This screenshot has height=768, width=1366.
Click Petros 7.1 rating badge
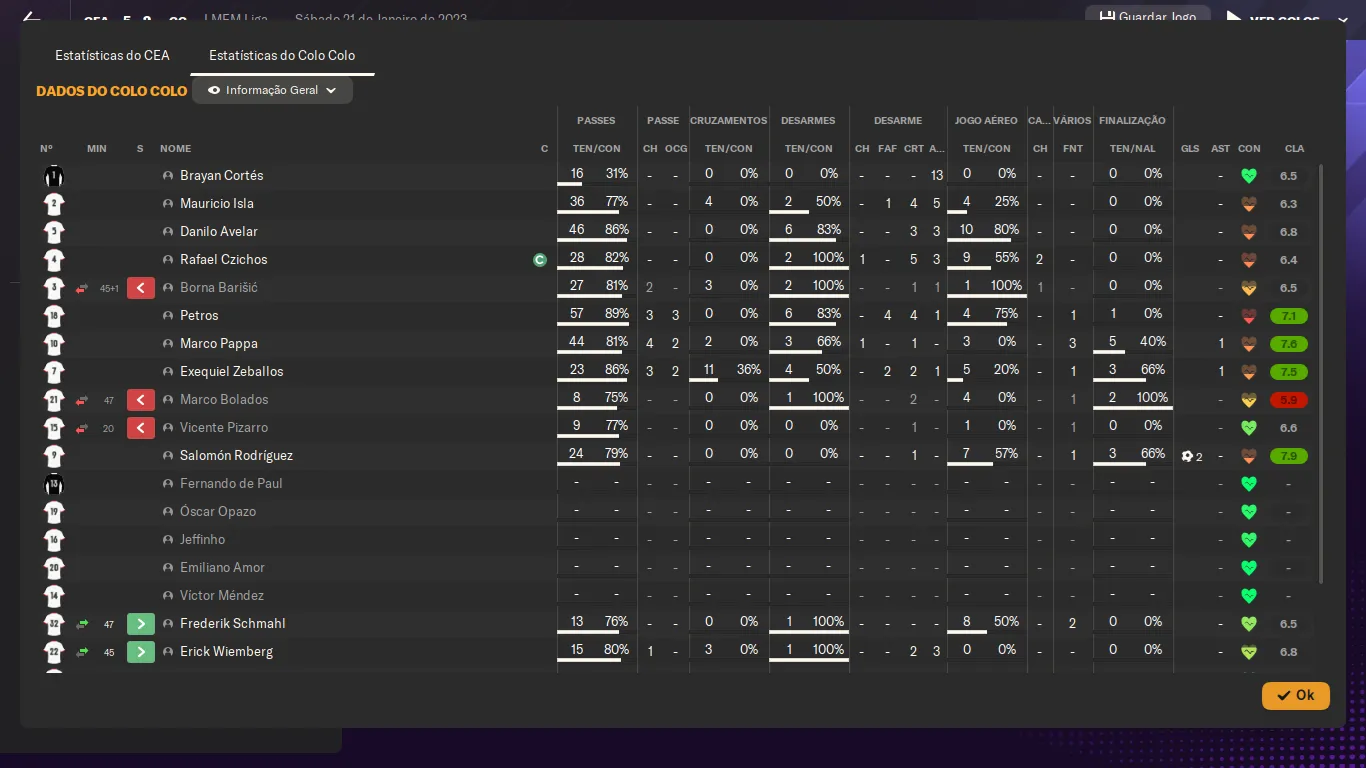pos(1288,316)
